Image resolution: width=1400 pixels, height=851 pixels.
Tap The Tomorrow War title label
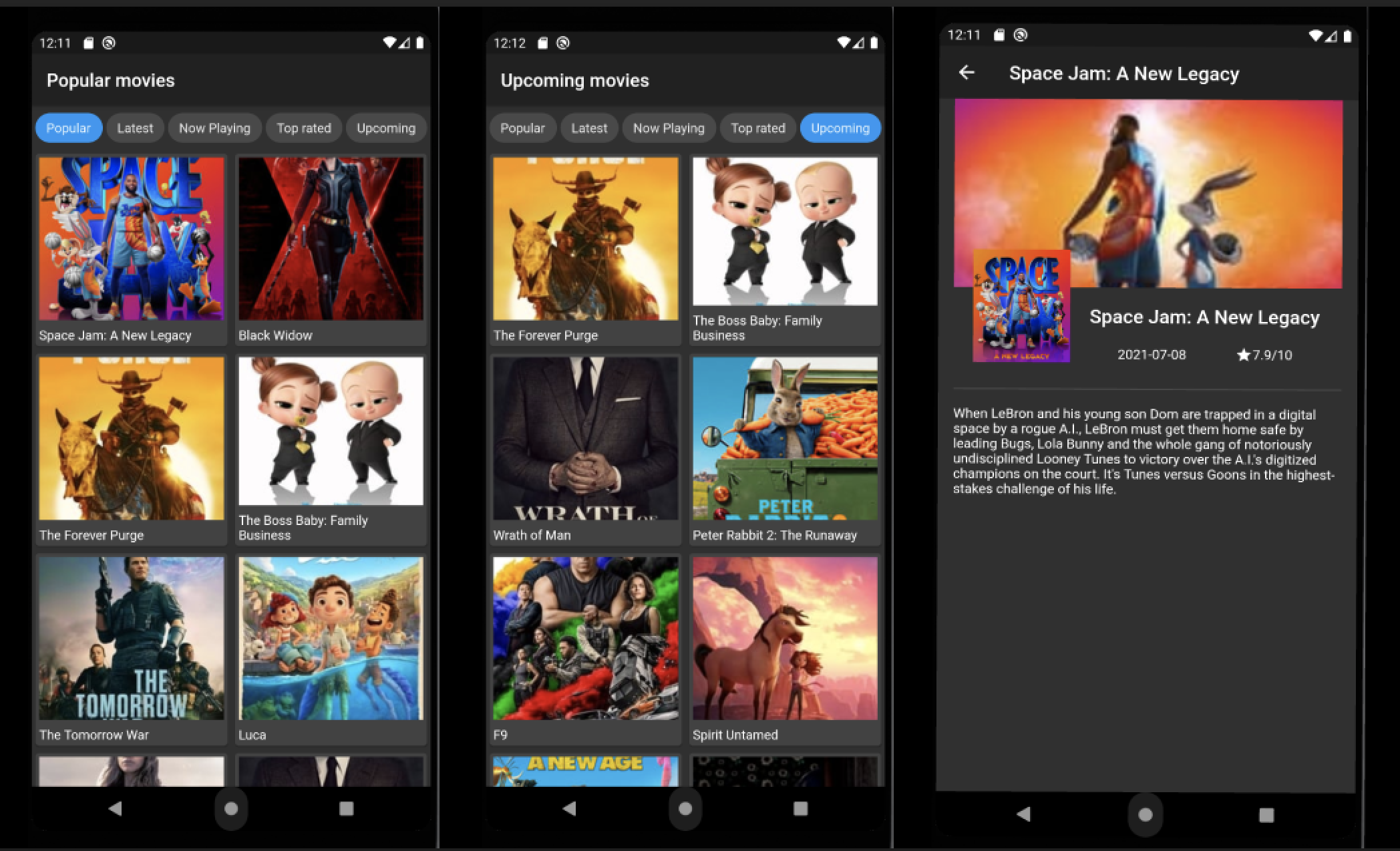point(94,735)
